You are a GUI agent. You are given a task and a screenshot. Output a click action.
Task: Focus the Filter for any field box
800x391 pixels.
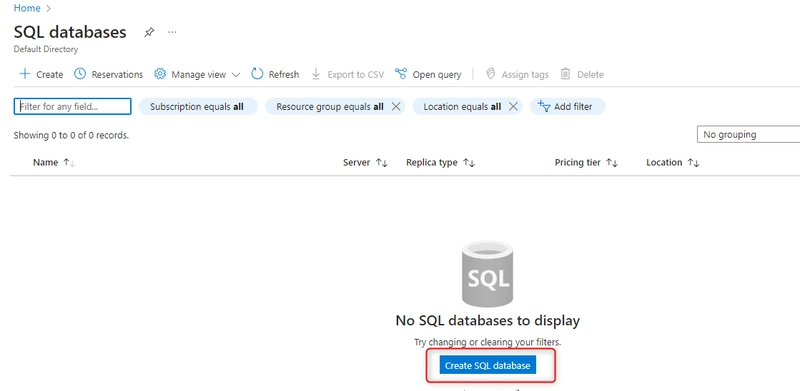(72, 107)
